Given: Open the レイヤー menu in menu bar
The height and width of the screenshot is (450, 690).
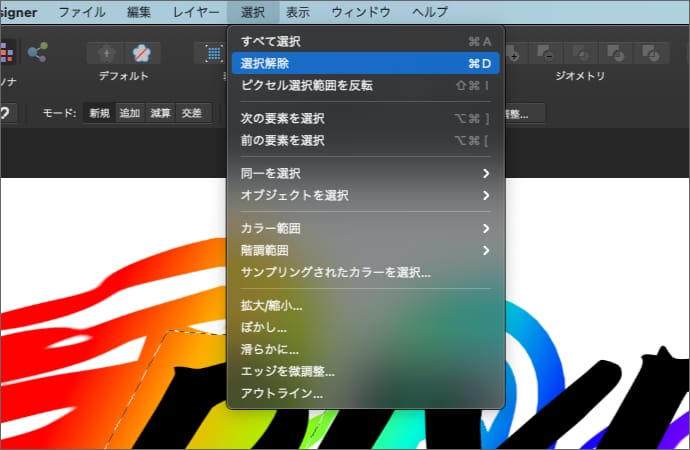Looking at the screenshot, I should tap(195, 12).
